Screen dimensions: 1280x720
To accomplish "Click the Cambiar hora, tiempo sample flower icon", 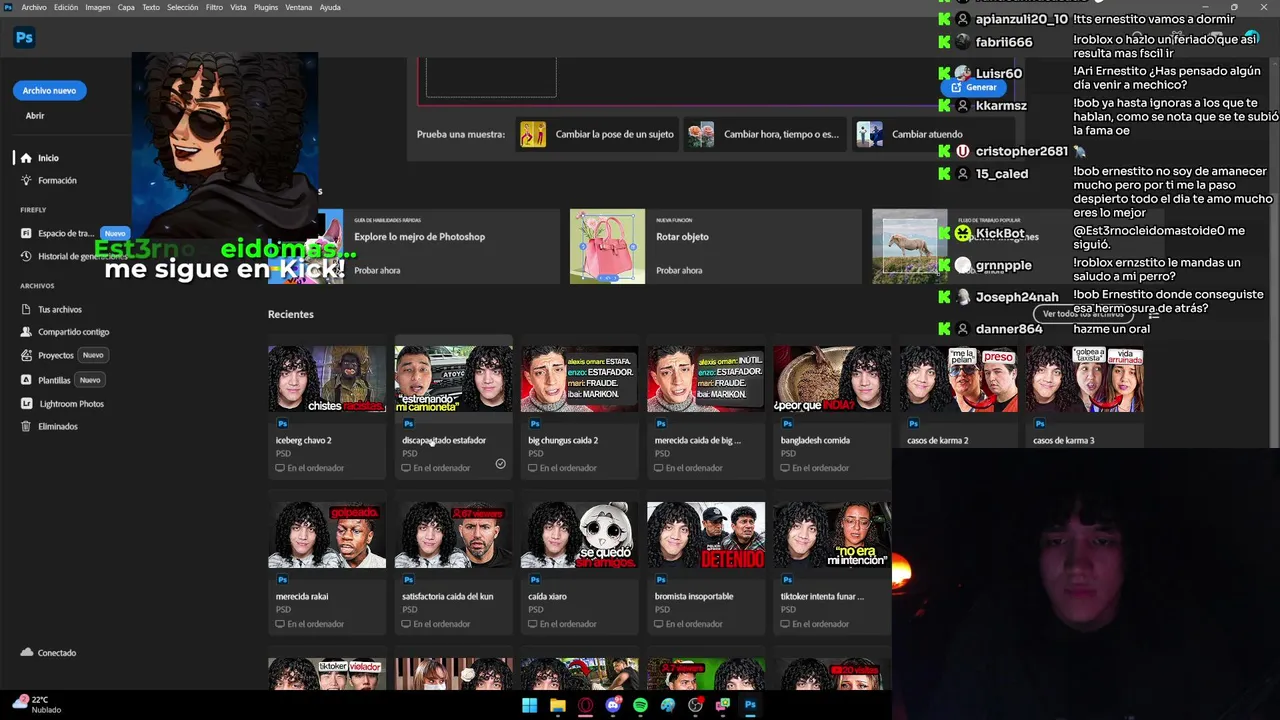I will point(701,134).
